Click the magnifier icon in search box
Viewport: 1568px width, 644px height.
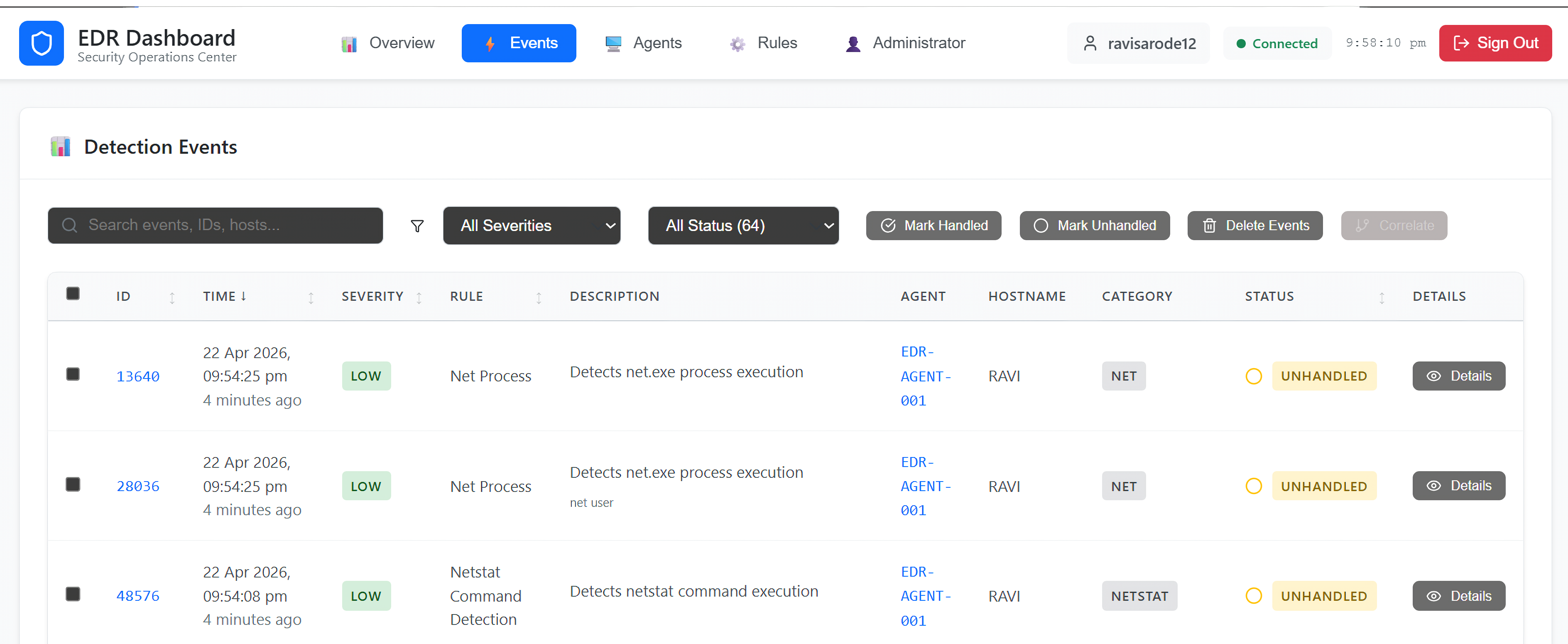pyautogui.click(x=70, y=226)
